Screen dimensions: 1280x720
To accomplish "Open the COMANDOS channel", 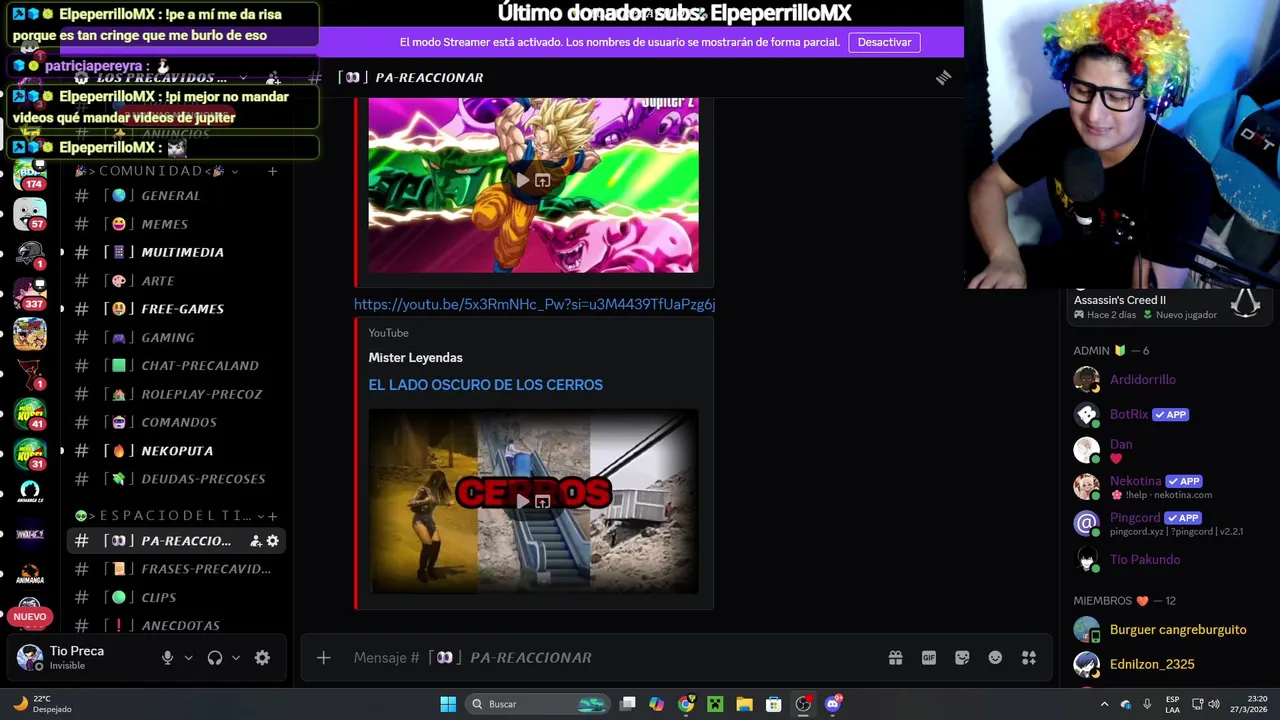I will tap(180, 422).
